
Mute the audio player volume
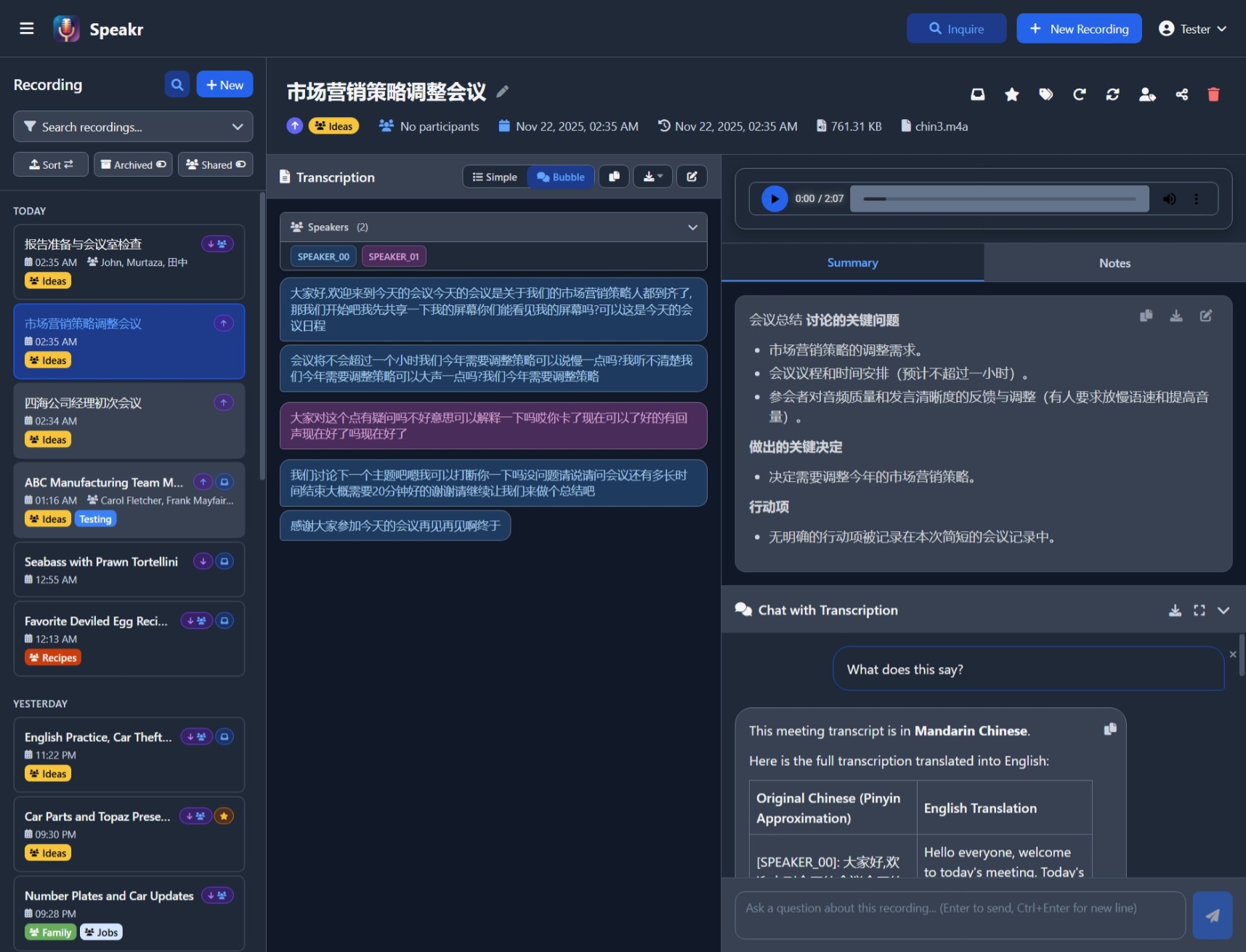pyautogui.click(x=1169, y=199)
